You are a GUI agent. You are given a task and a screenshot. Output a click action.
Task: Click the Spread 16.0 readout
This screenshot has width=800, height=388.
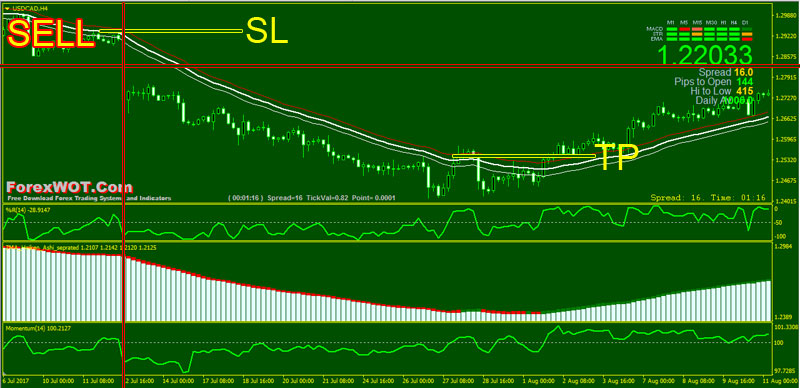(725, 73)
